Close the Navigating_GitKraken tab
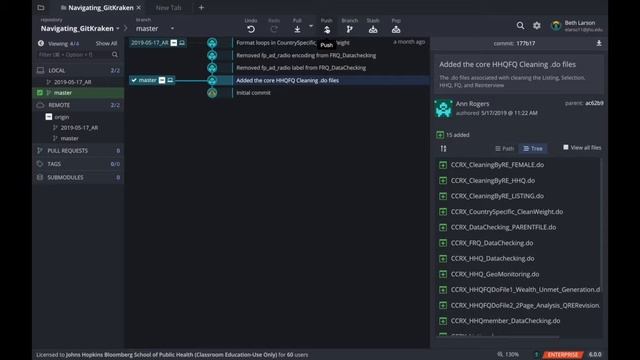The height and width of the screenshot is (360, 640). pyautogui.click(x=139, y=8)
